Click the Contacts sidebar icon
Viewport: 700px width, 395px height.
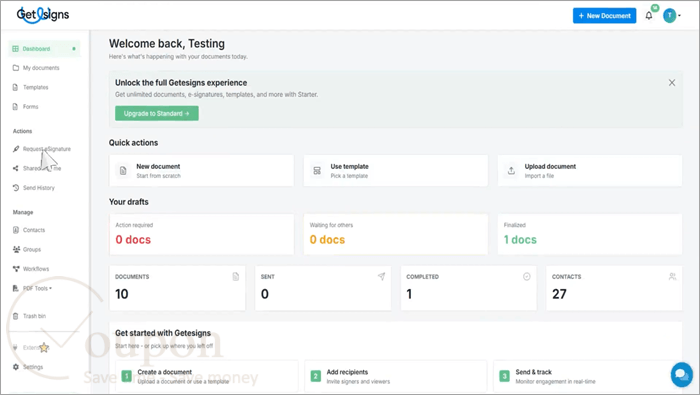[16, 230]
